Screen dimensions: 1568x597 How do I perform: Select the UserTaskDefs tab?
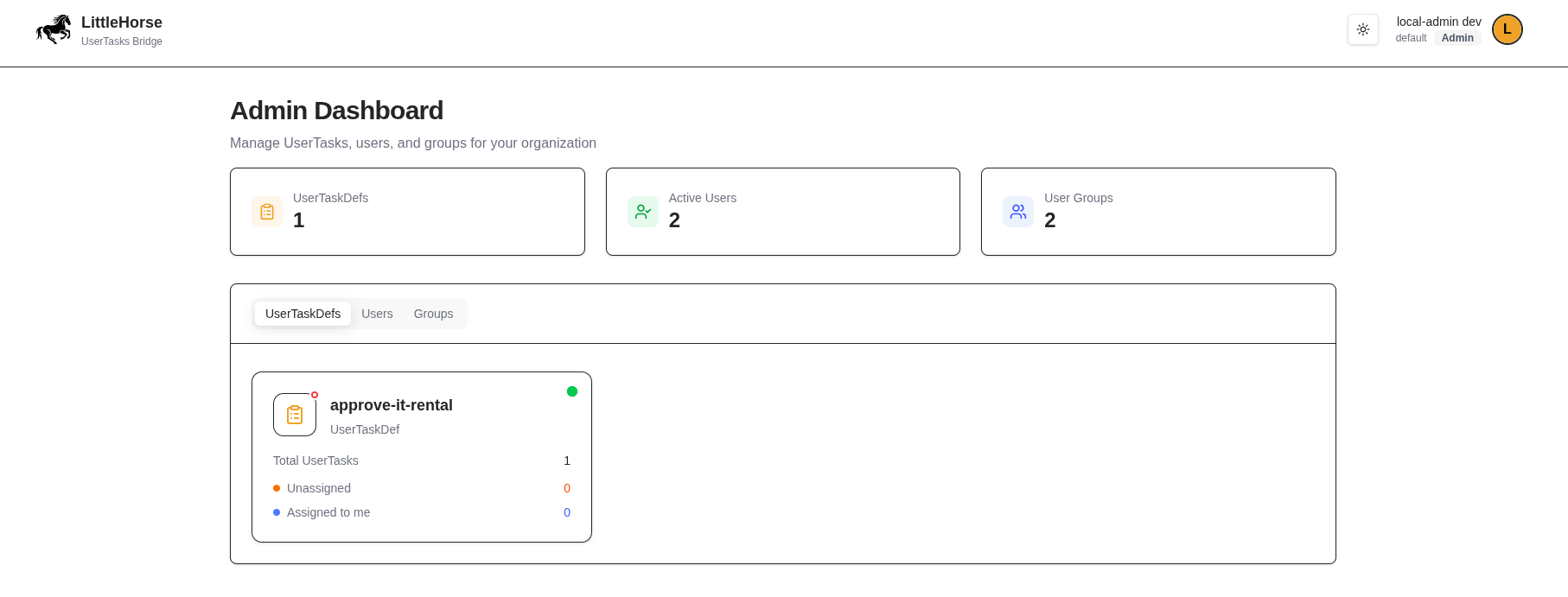tap(303, 314)
